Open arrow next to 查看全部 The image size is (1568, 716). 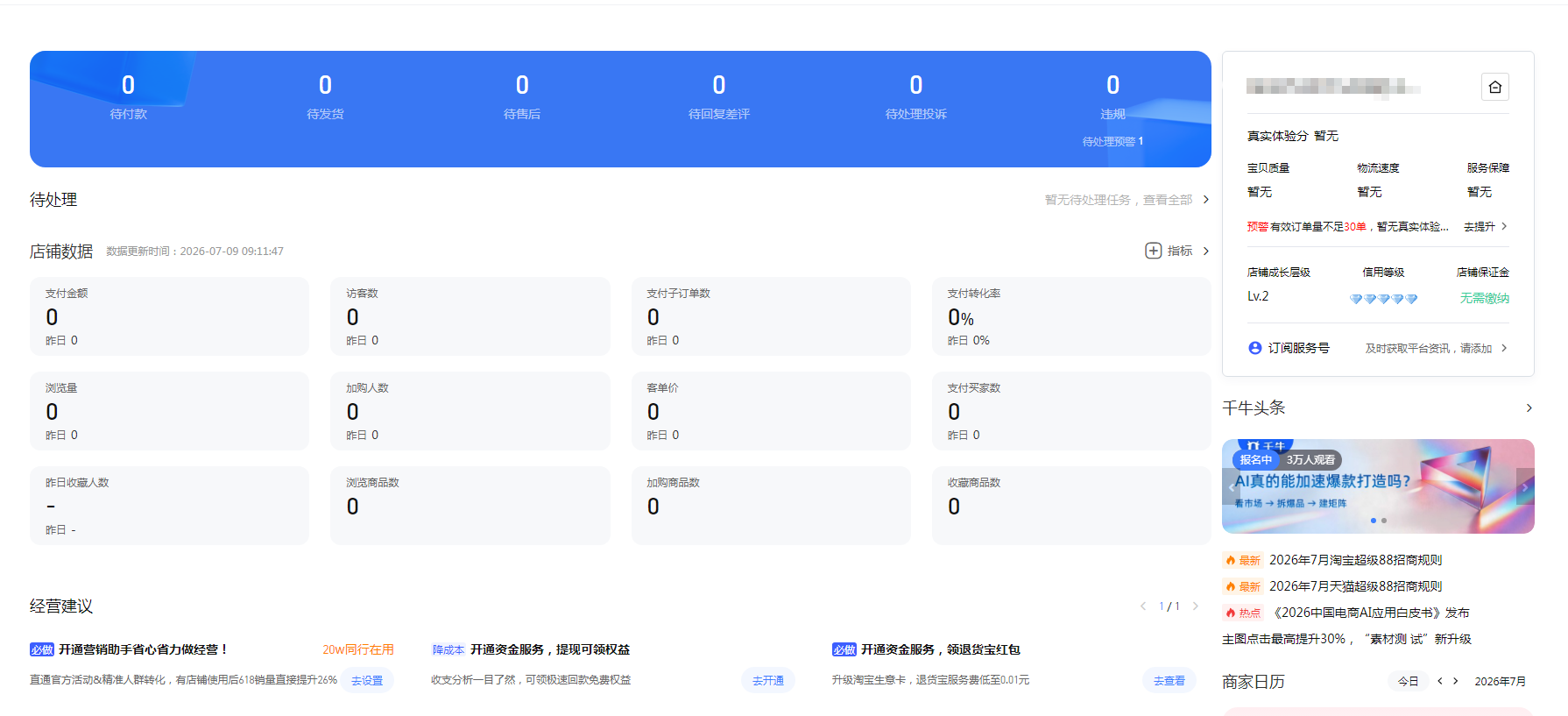[x=1206, y=200]
